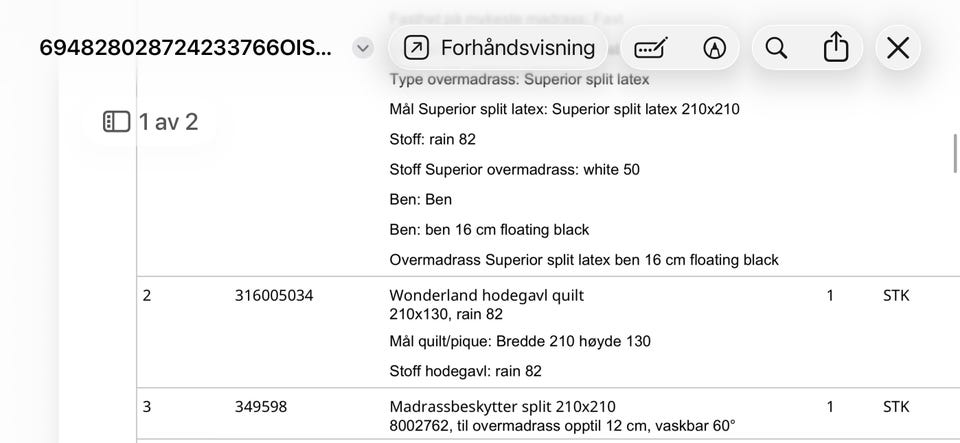Click the 'Stoff Superior overmadrass: white 50' line
960x443 pixels.
coord(514,170)
